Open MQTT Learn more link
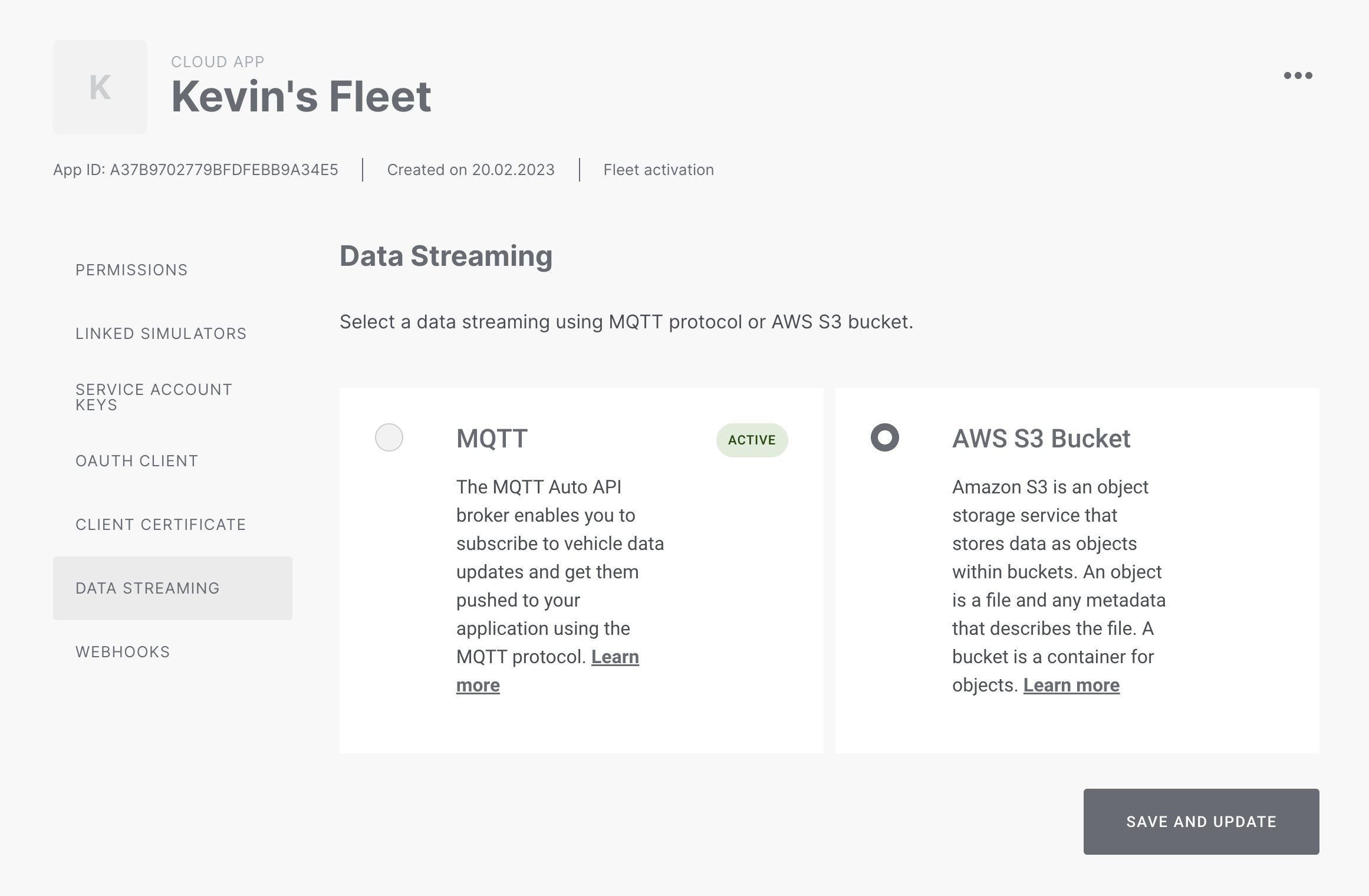The height and width of the screenshot is (896, 1369). pyautogui.click(x=615, y=657)
